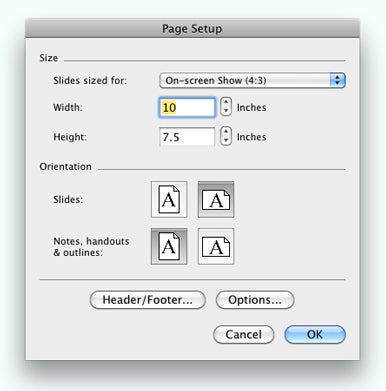
Task: Click into the Height input field
Action: point(187,137)
